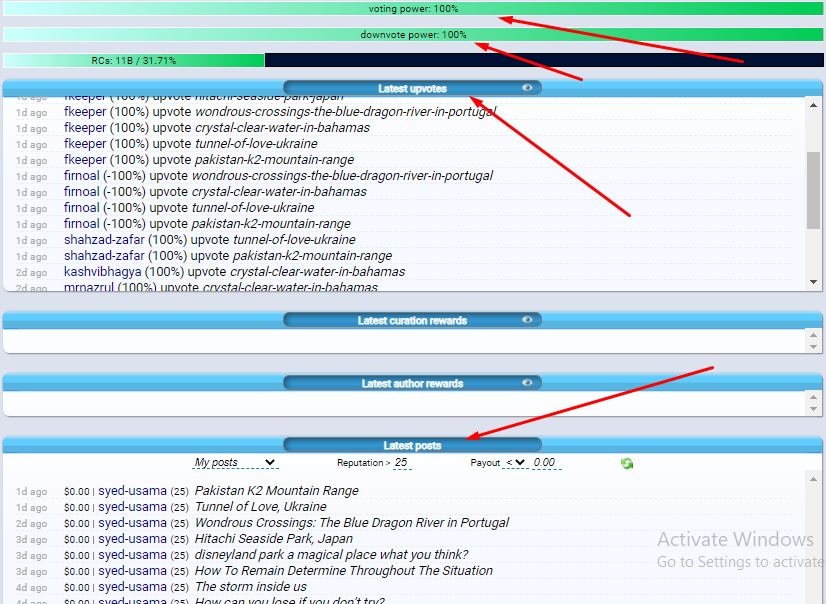
Task: Open Hitachi Seaside Park, Japan post
Action: pos(274,539)
